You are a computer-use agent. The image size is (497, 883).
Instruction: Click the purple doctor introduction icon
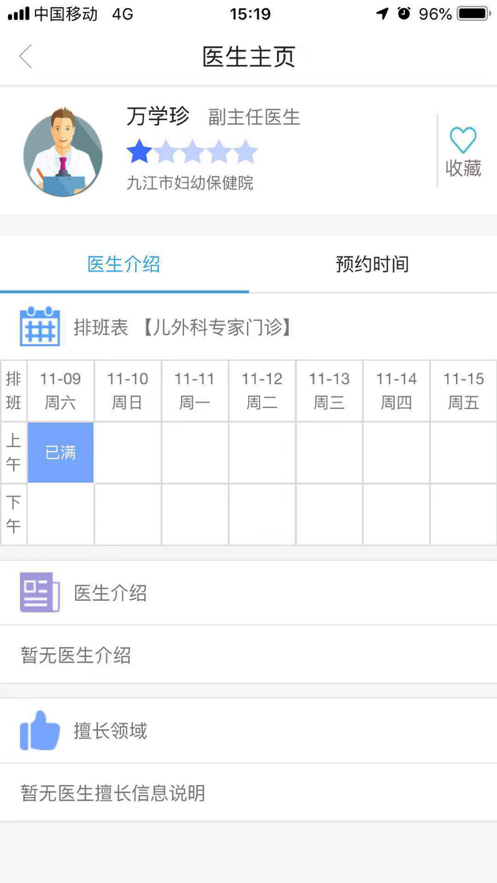(40, 592)
